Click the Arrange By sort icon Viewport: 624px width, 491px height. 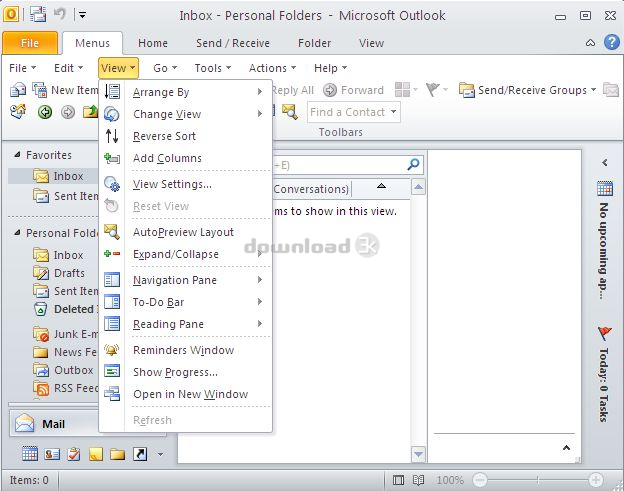click(112, 92)
